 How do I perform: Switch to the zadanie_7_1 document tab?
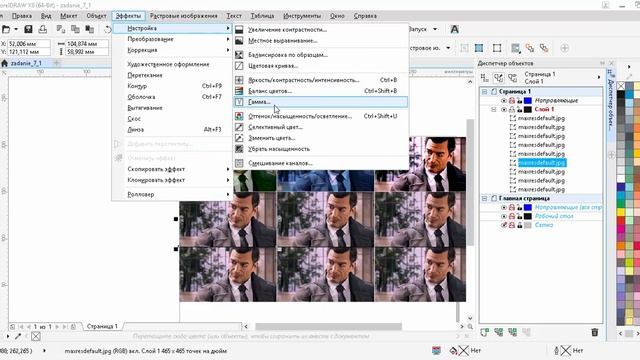point(26,63)
